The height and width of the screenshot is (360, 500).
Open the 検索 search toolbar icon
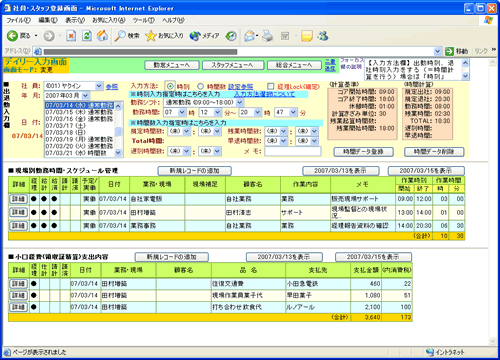tap(127, 36)
